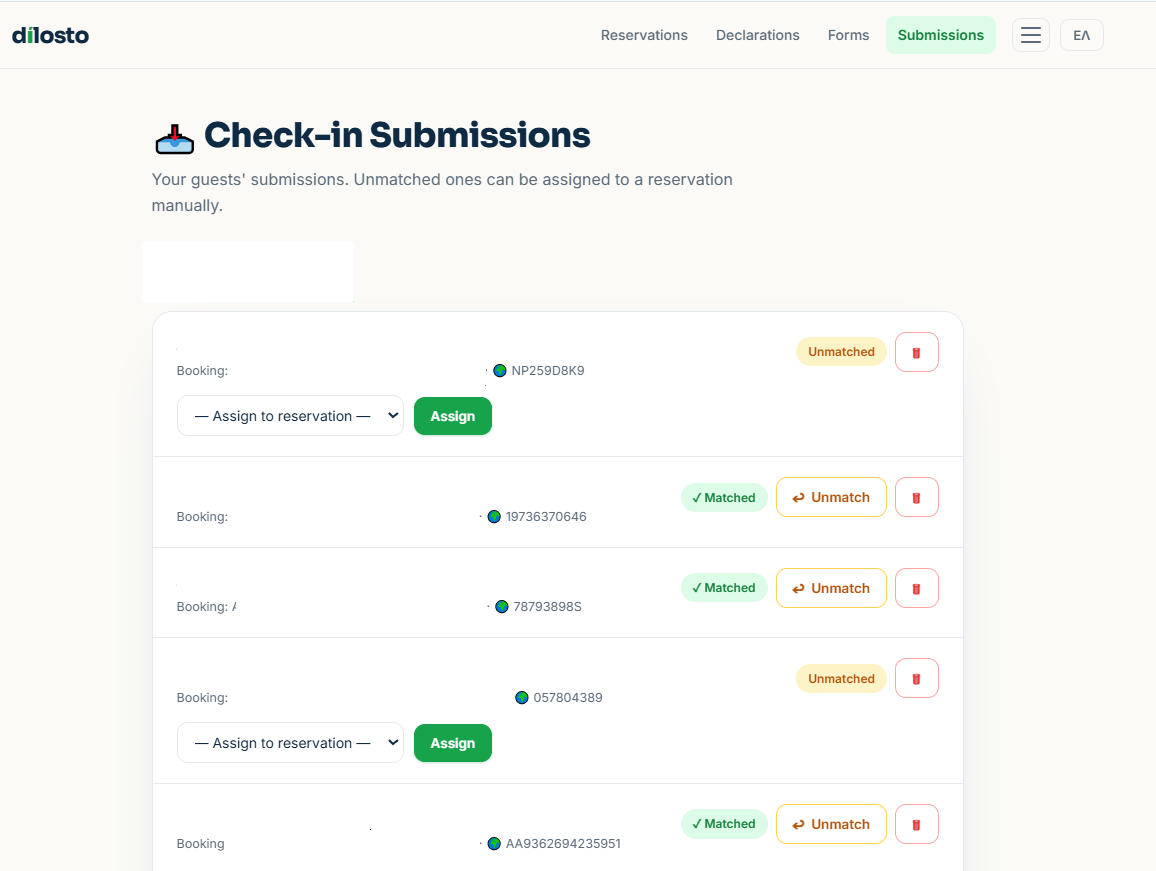Viewport: 1156px width, 871px height.
Task: Click globe icon beside AA9362694235951
Action: (x=494, y=843)
